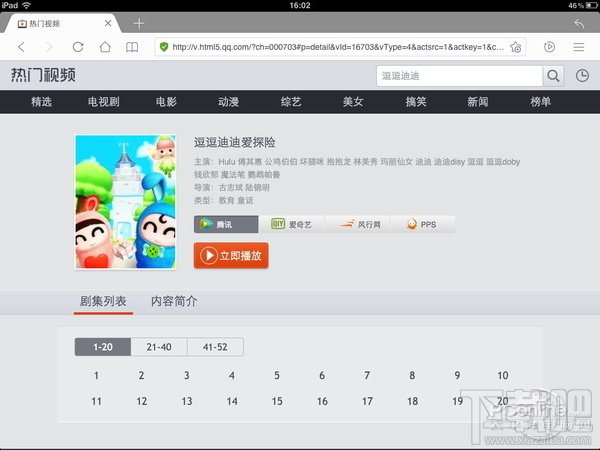Play episode 8

pyautogui.click(x=412, y=375)
